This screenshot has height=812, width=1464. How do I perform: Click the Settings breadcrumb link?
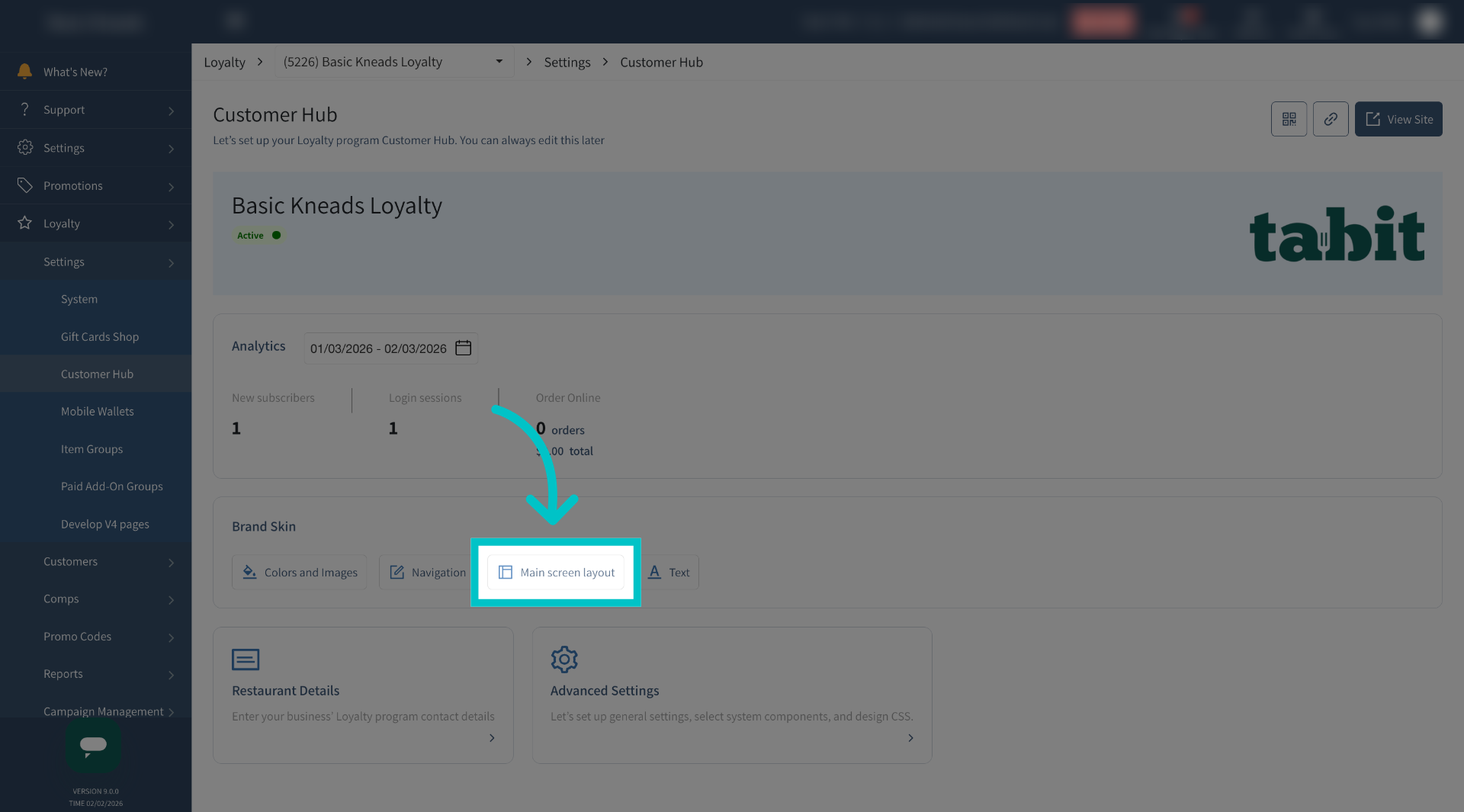click(x=567, y=62)
